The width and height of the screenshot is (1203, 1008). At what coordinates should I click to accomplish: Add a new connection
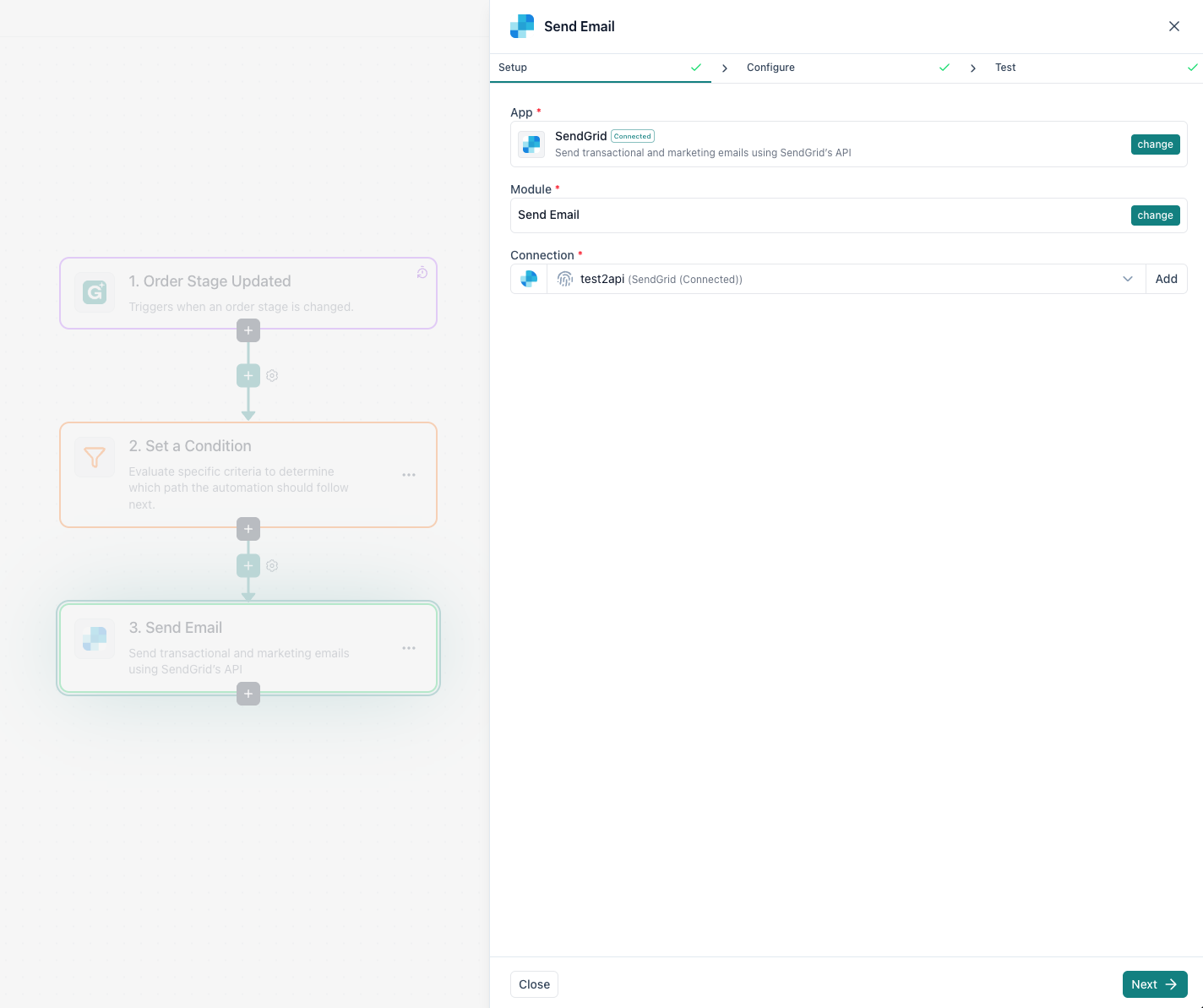pyautogui.click(x=1166, y=280)
